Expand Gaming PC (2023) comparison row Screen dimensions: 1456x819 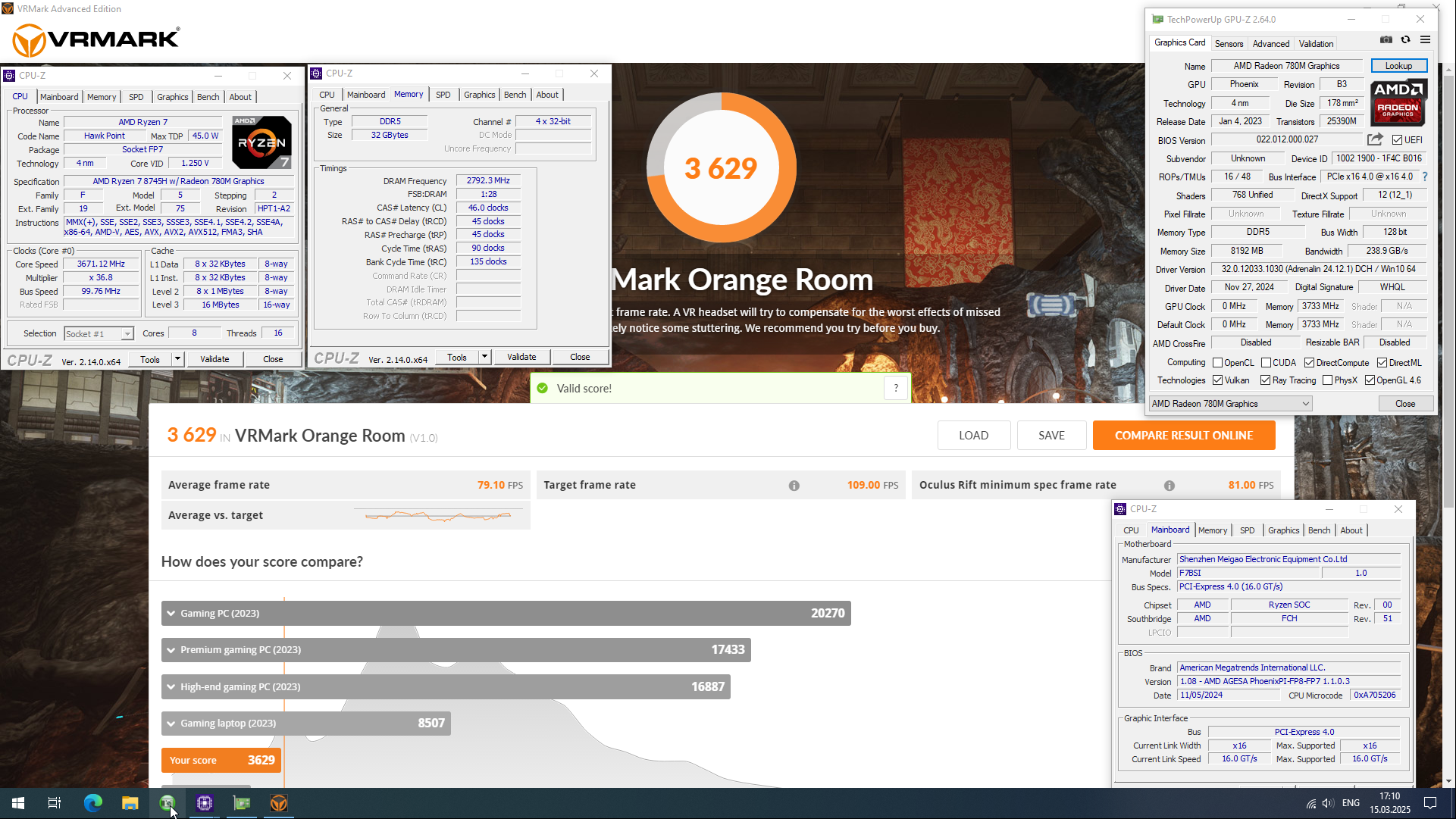pyautogui.click(x=506, y=613)
